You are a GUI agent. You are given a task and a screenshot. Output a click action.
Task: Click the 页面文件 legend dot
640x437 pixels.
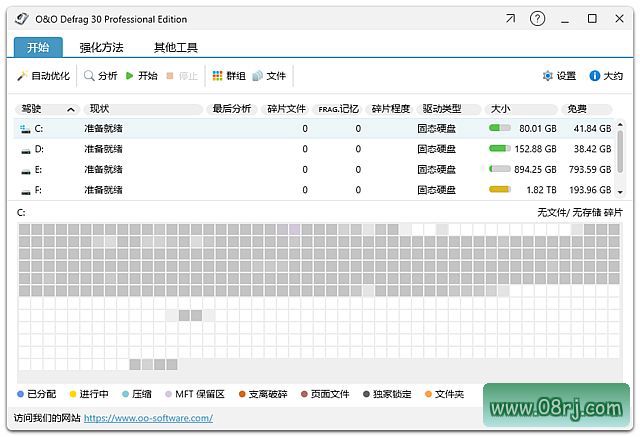pos(304,394)
